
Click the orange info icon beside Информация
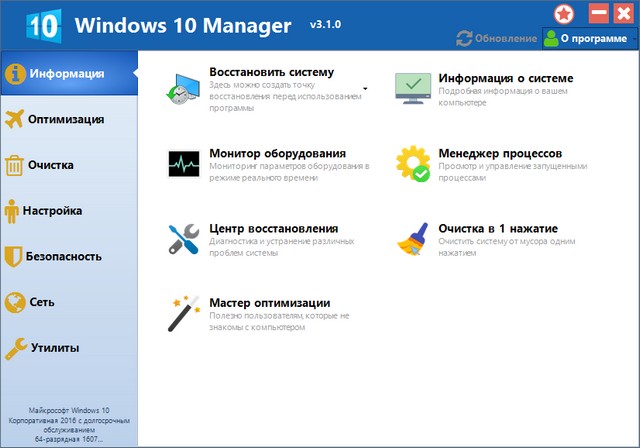[15, 74]
